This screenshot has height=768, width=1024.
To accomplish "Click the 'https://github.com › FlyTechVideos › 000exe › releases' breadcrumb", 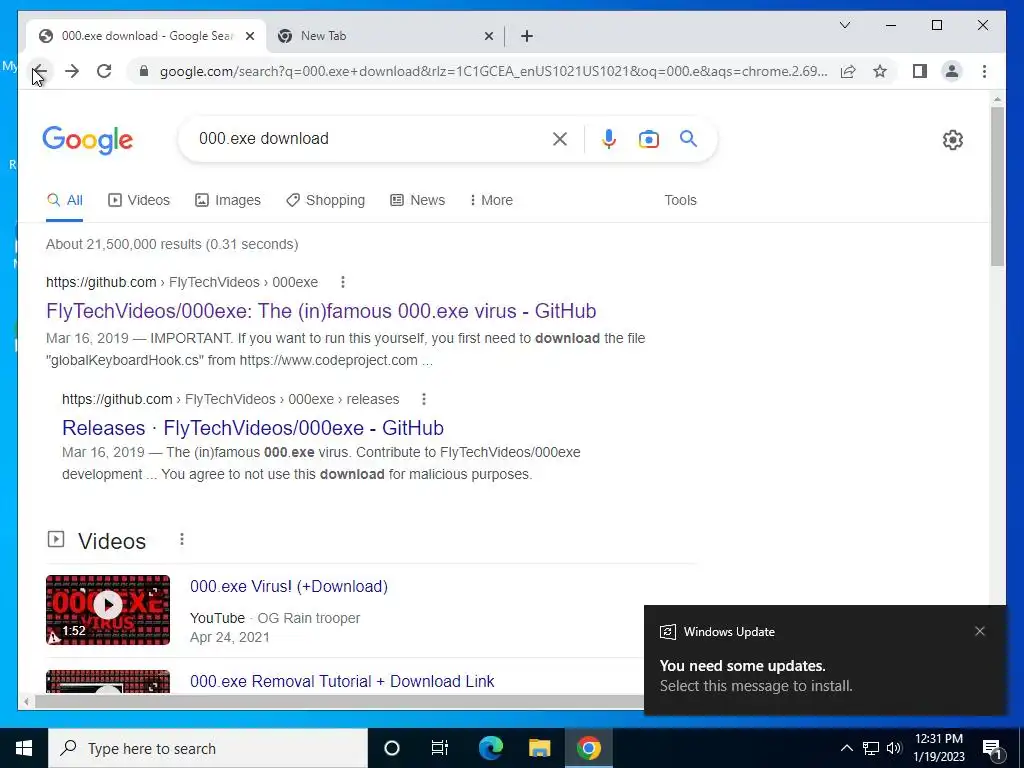I will tap(231, 399).
